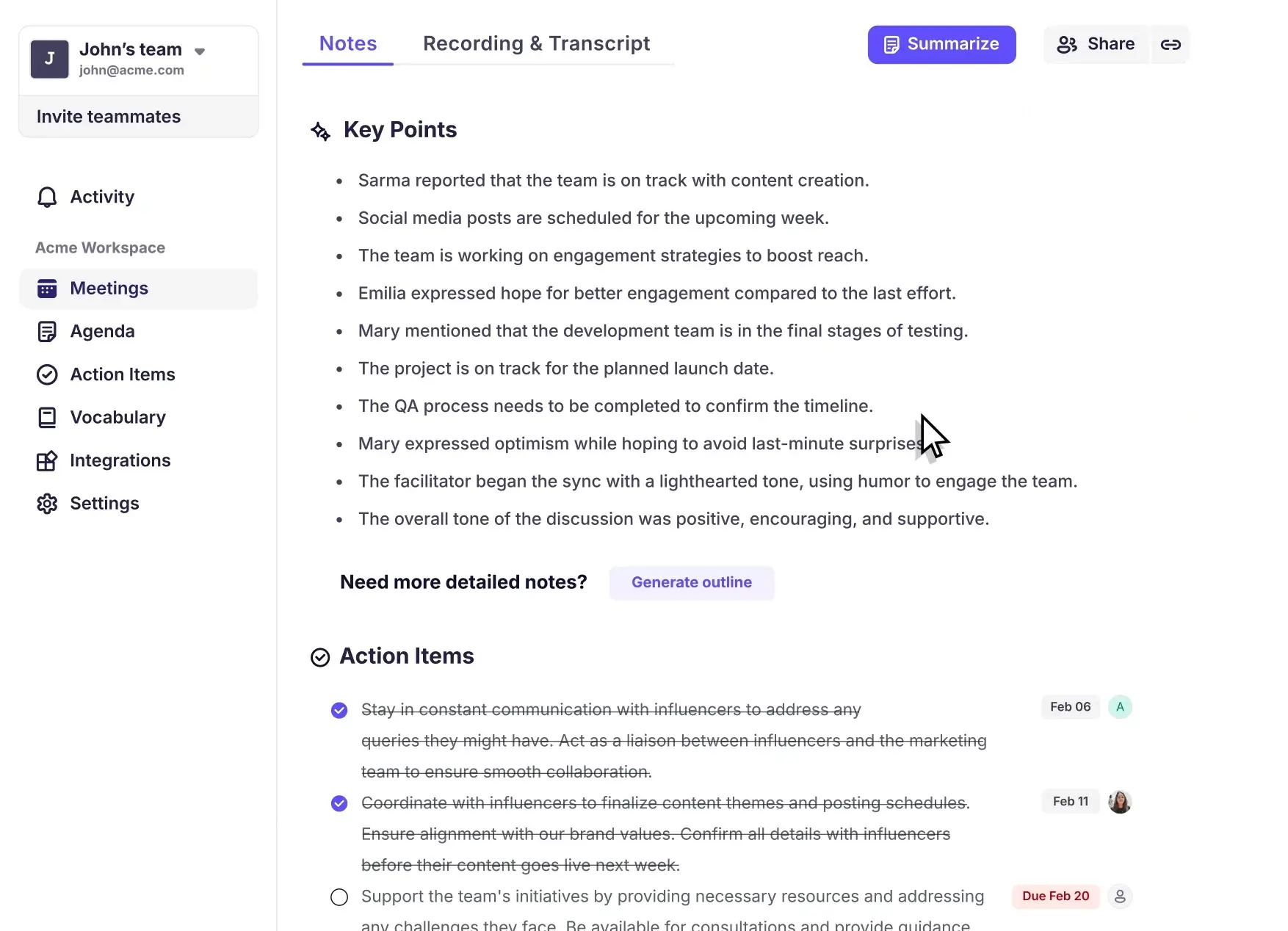Uncheck the coordinate with influencers task
Screen dimensions: 1288x931
tap(339, 803)
